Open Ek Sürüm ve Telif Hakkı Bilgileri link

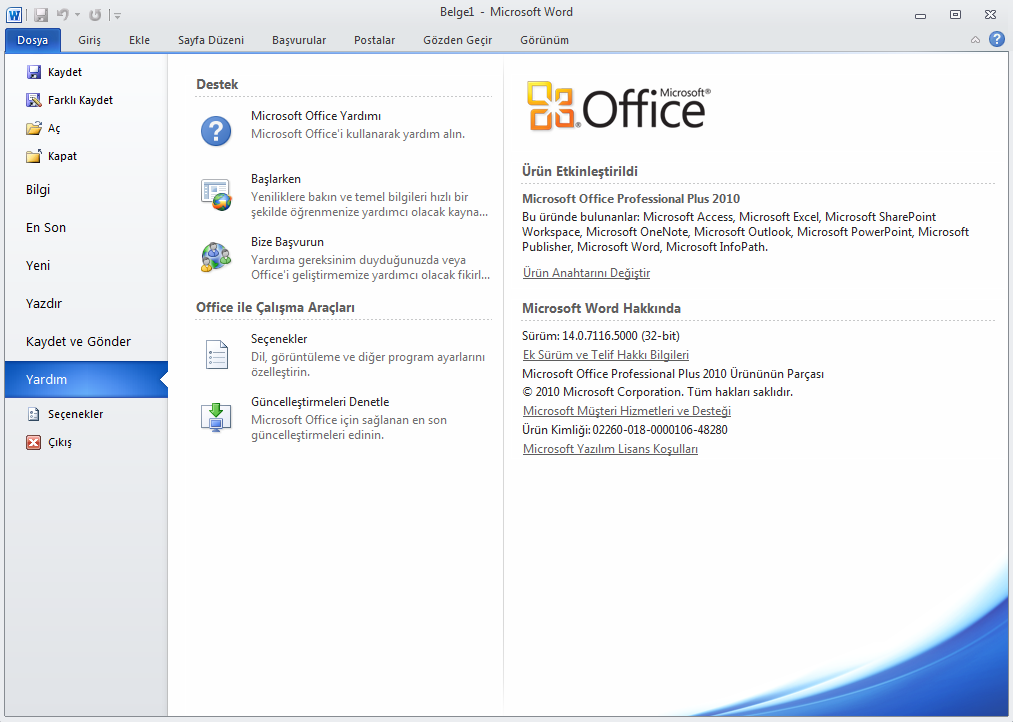coord(605,355)
